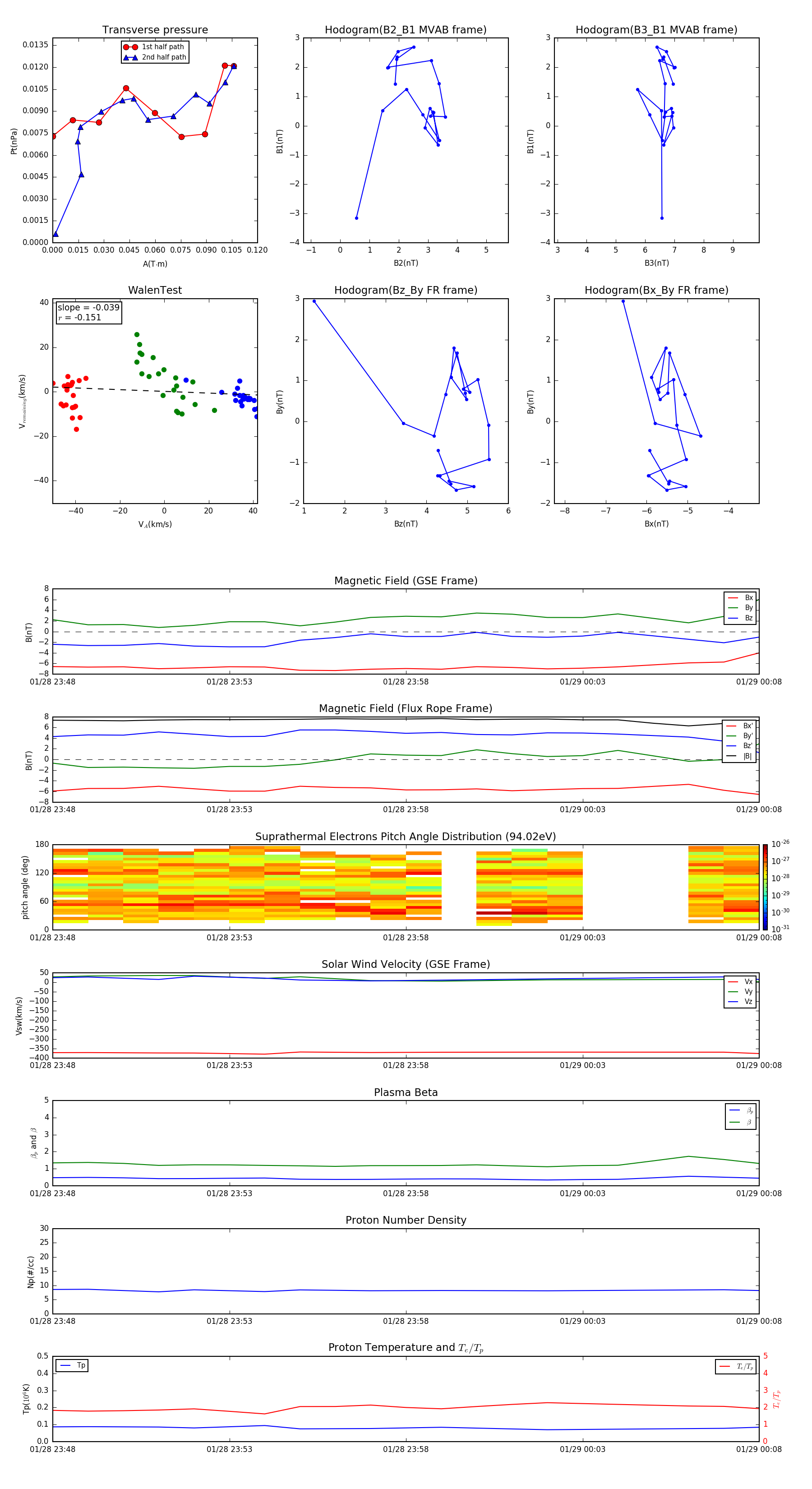Click 'Vz' in the velocity legend
This screenshot has width=812, height=1489.
(741, 1002)
